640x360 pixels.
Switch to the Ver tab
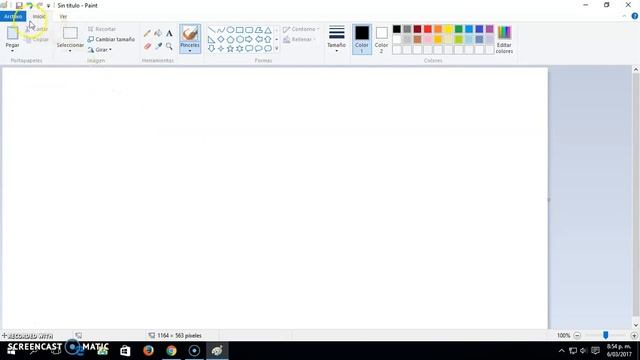[x=63, y=16]
